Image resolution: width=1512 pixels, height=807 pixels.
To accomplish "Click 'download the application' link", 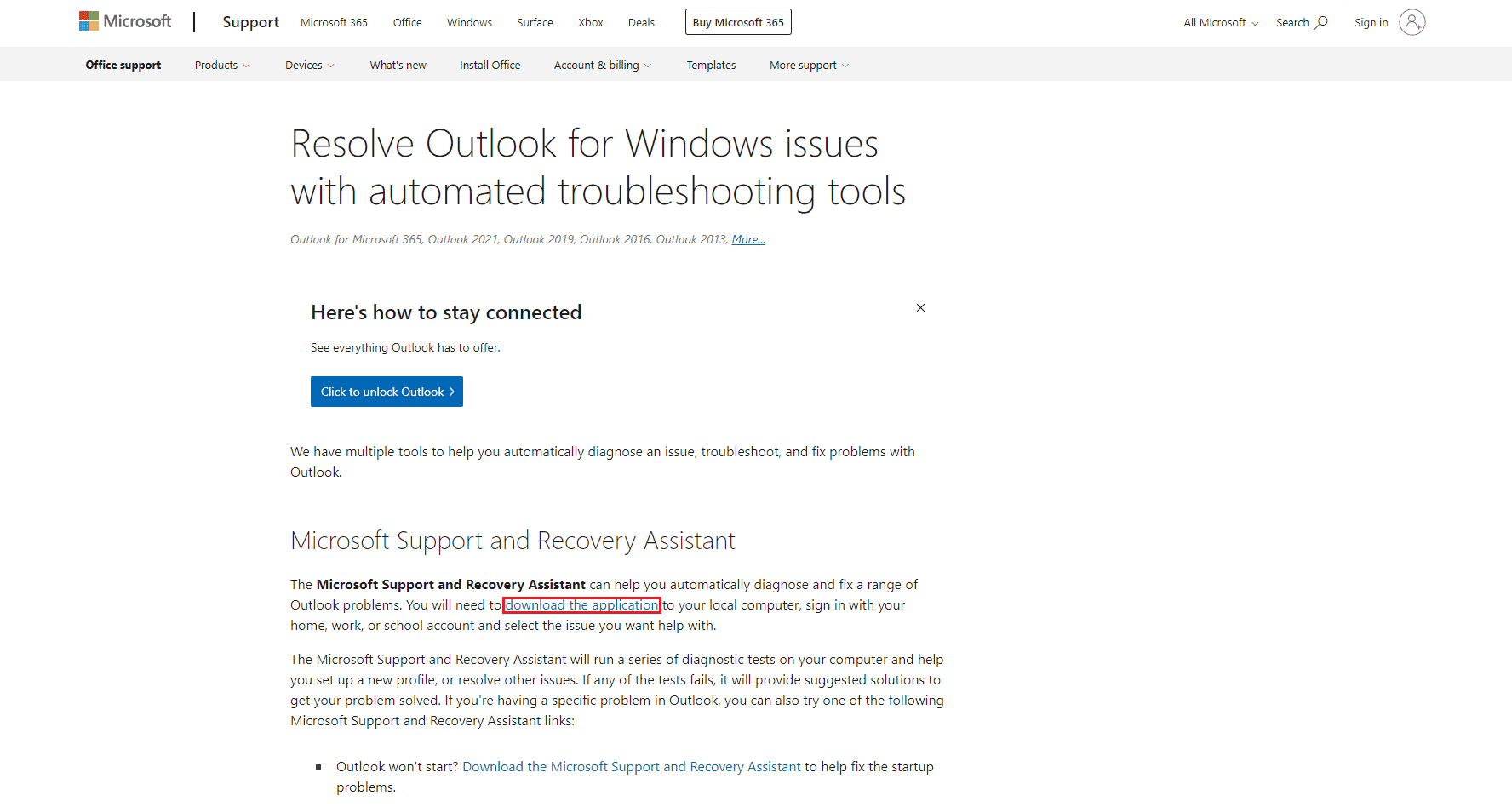I will tap(581, 605).
